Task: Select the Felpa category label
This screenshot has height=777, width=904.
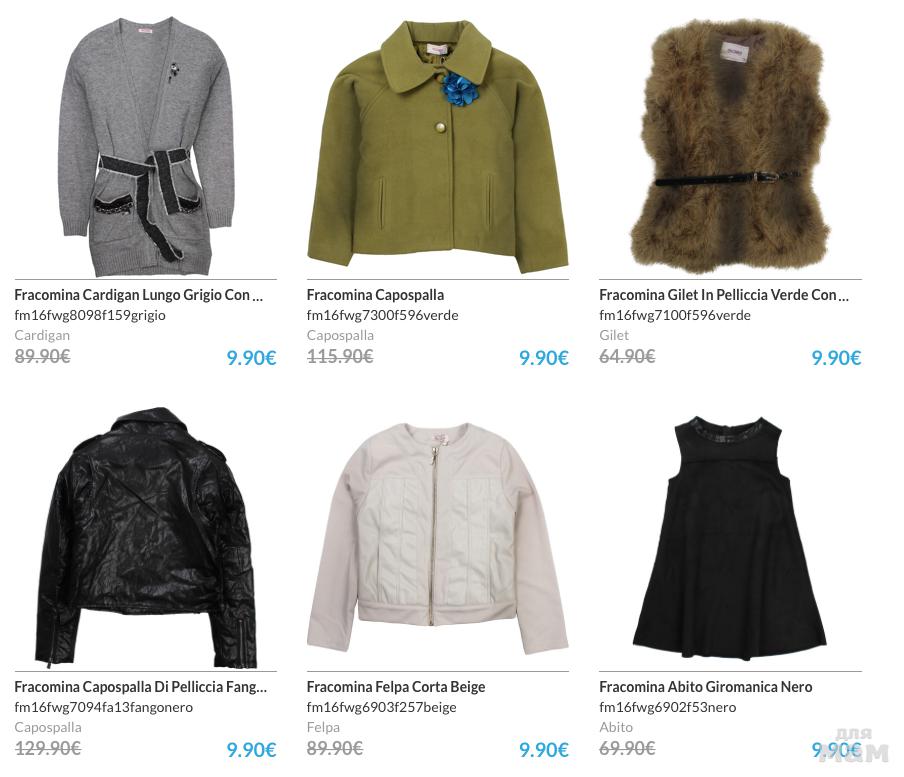Action: (323, 727)
